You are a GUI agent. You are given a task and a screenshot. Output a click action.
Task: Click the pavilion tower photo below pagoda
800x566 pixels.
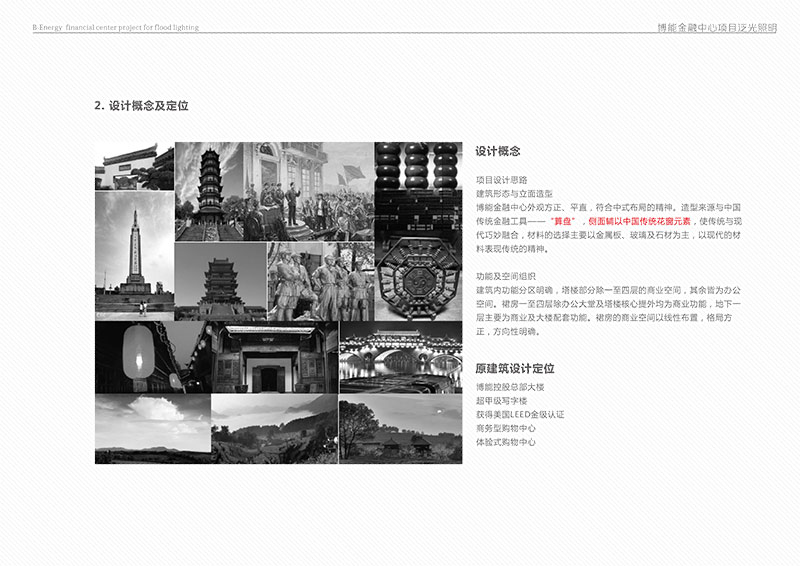tap(220, 281)
